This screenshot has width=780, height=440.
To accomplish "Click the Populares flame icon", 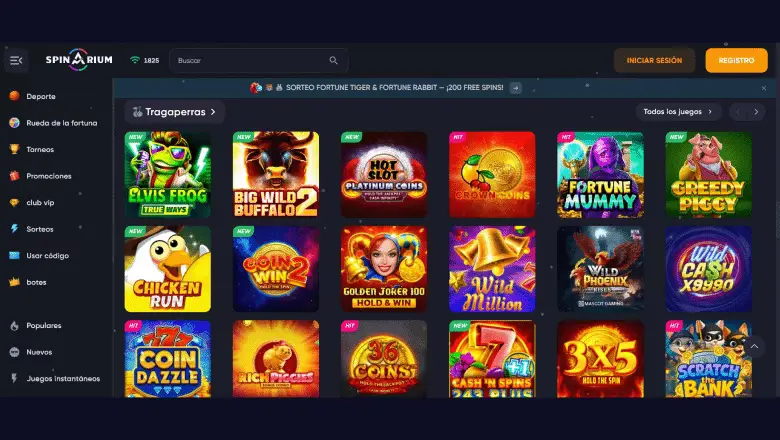I will [14, 326].
